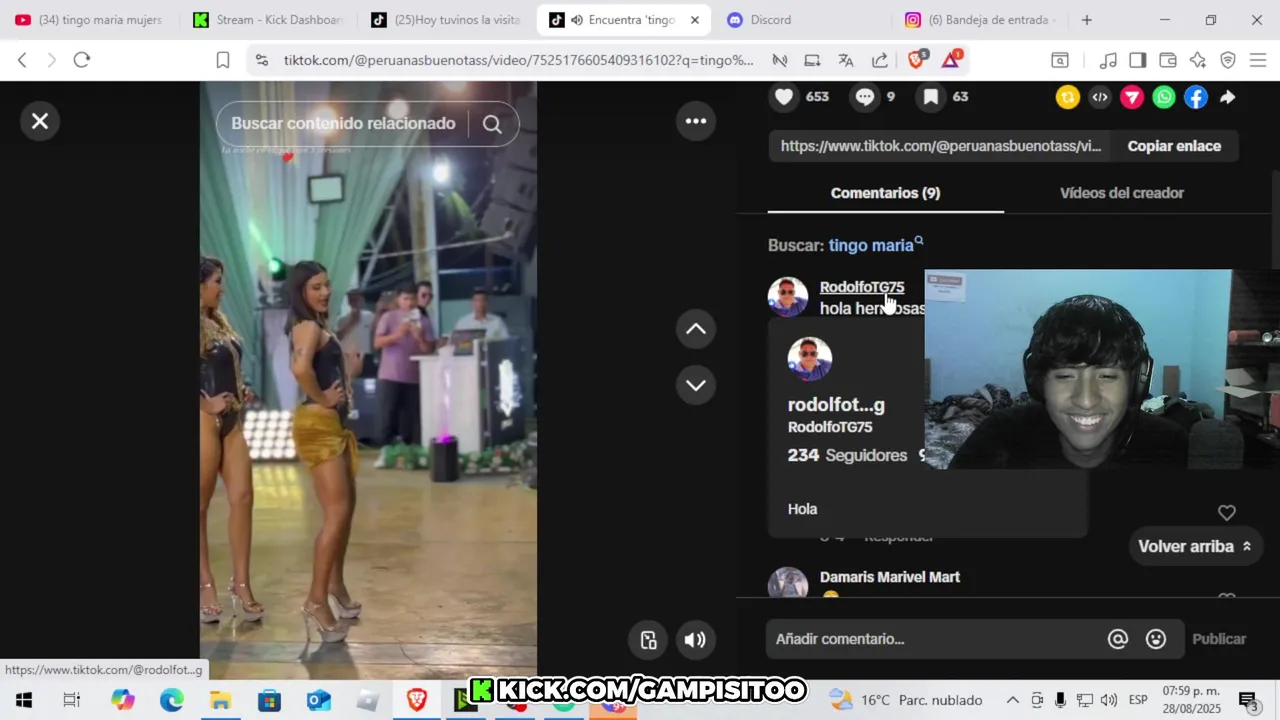Image resolution: width=1280 pixels, height=720 pixels.
Task: Click the avatar inside the rodolfot...g hover card
Action: pos(810,359)
